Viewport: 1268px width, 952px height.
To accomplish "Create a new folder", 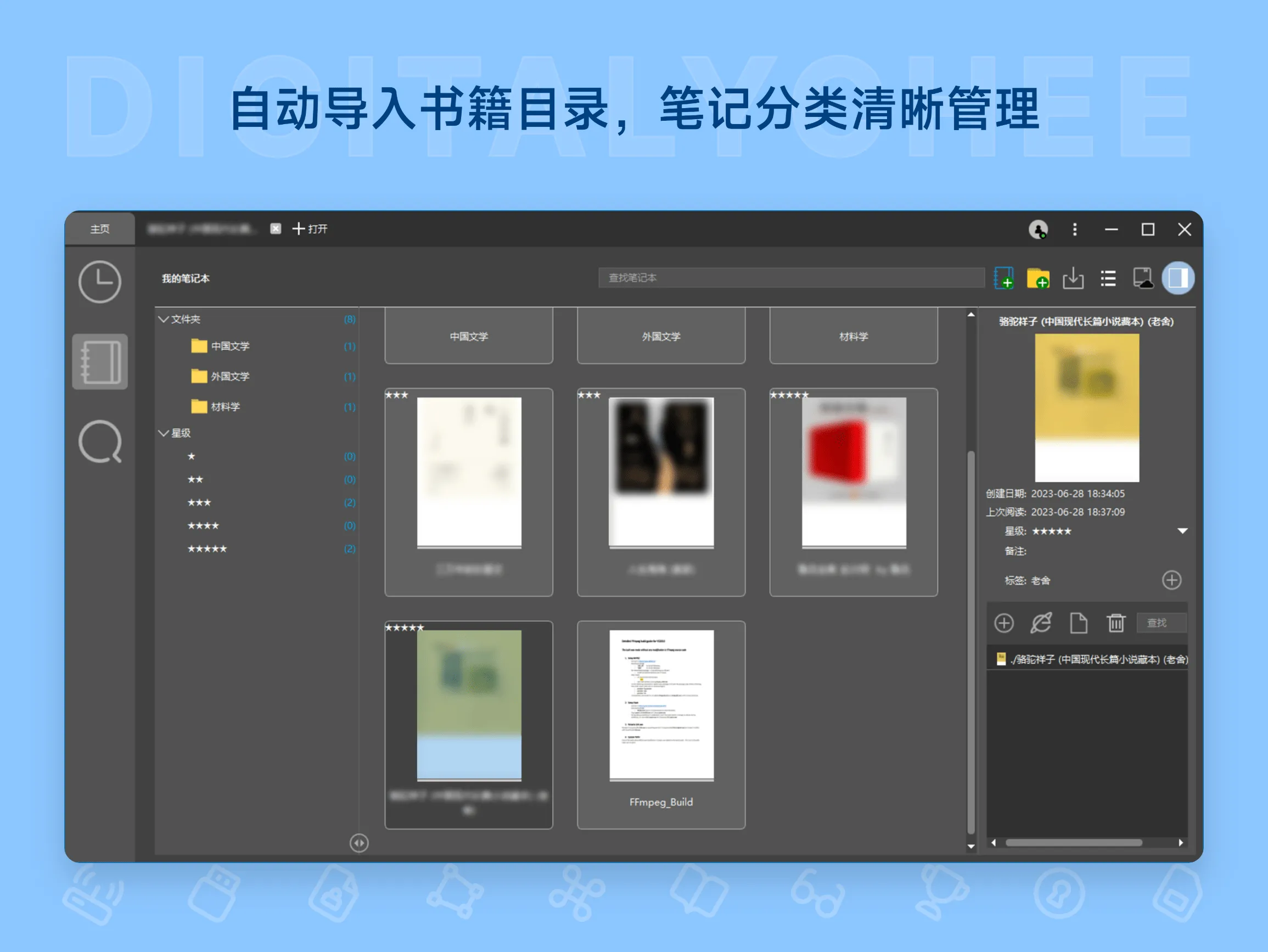I will click(1039, 279).
